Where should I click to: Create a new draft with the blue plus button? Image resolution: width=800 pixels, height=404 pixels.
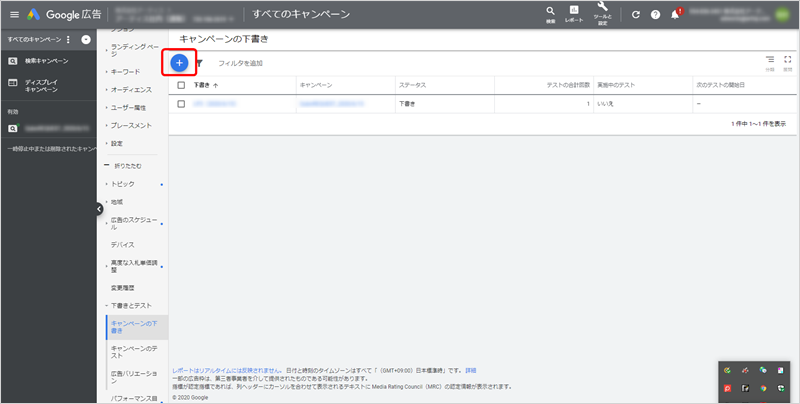coord(179,63)
